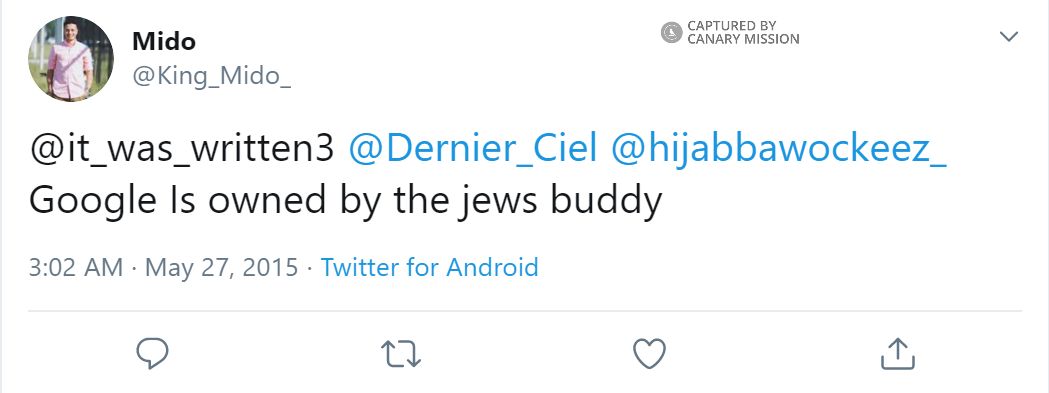
Task: Click the Captured by Canary Mission text
Action: click(x=743, y=32)
